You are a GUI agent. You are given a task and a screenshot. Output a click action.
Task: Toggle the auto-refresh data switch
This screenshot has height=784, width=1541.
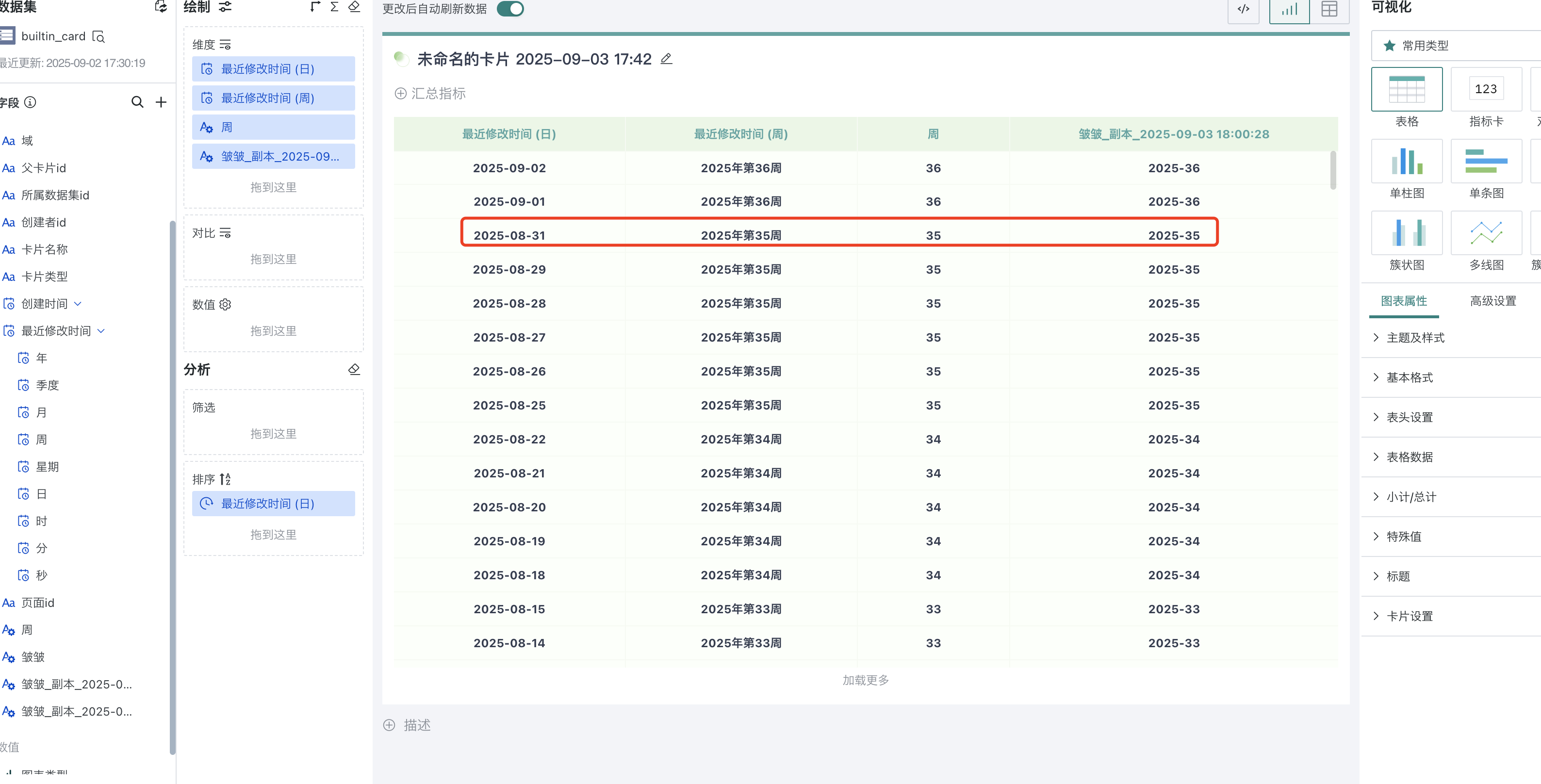pyautogui.click(x=510, y=9)
